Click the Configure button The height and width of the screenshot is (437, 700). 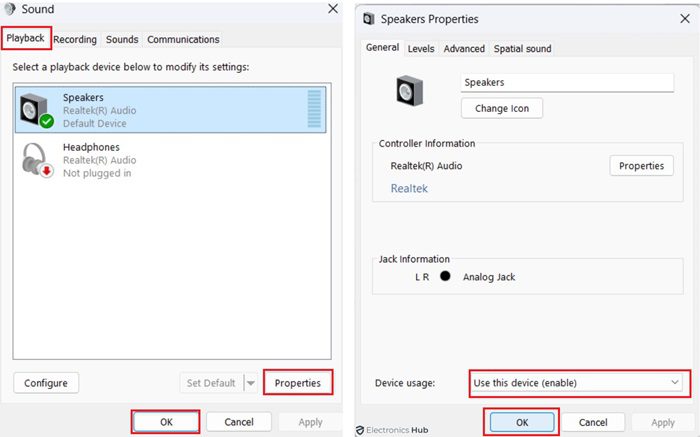point(46,383)
